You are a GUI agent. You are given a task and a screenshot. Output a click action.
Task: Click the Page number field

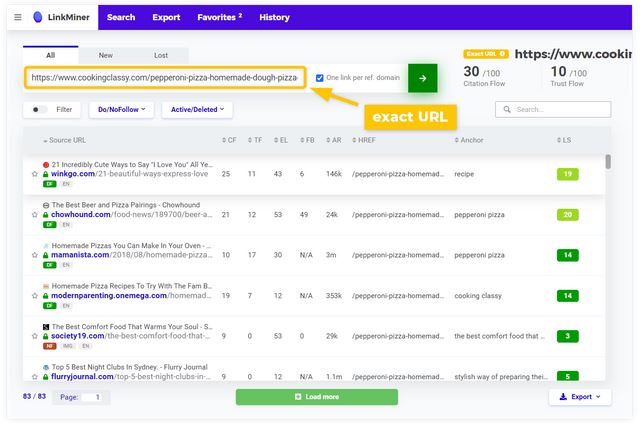(92, 397)
